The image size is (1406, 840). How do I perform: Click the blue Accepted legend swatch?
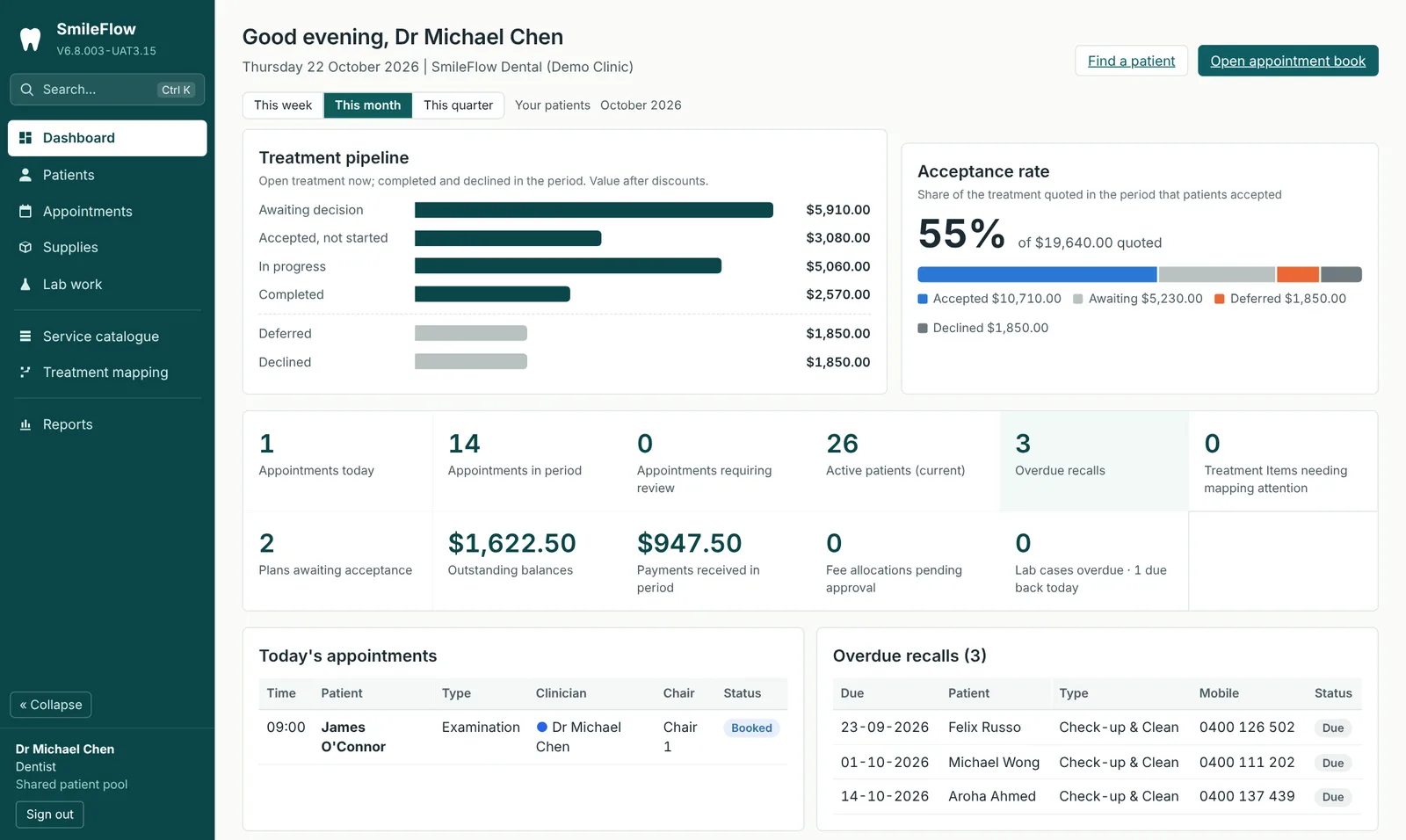click(923, 299)
